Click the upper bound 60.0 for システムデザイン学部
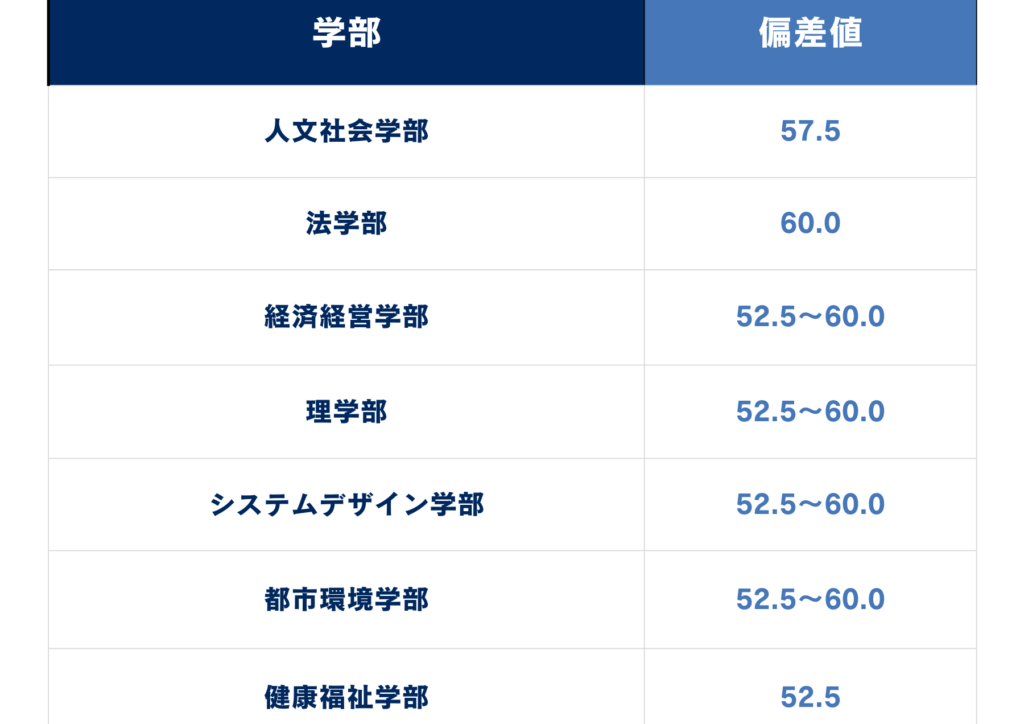 (853, 504)
